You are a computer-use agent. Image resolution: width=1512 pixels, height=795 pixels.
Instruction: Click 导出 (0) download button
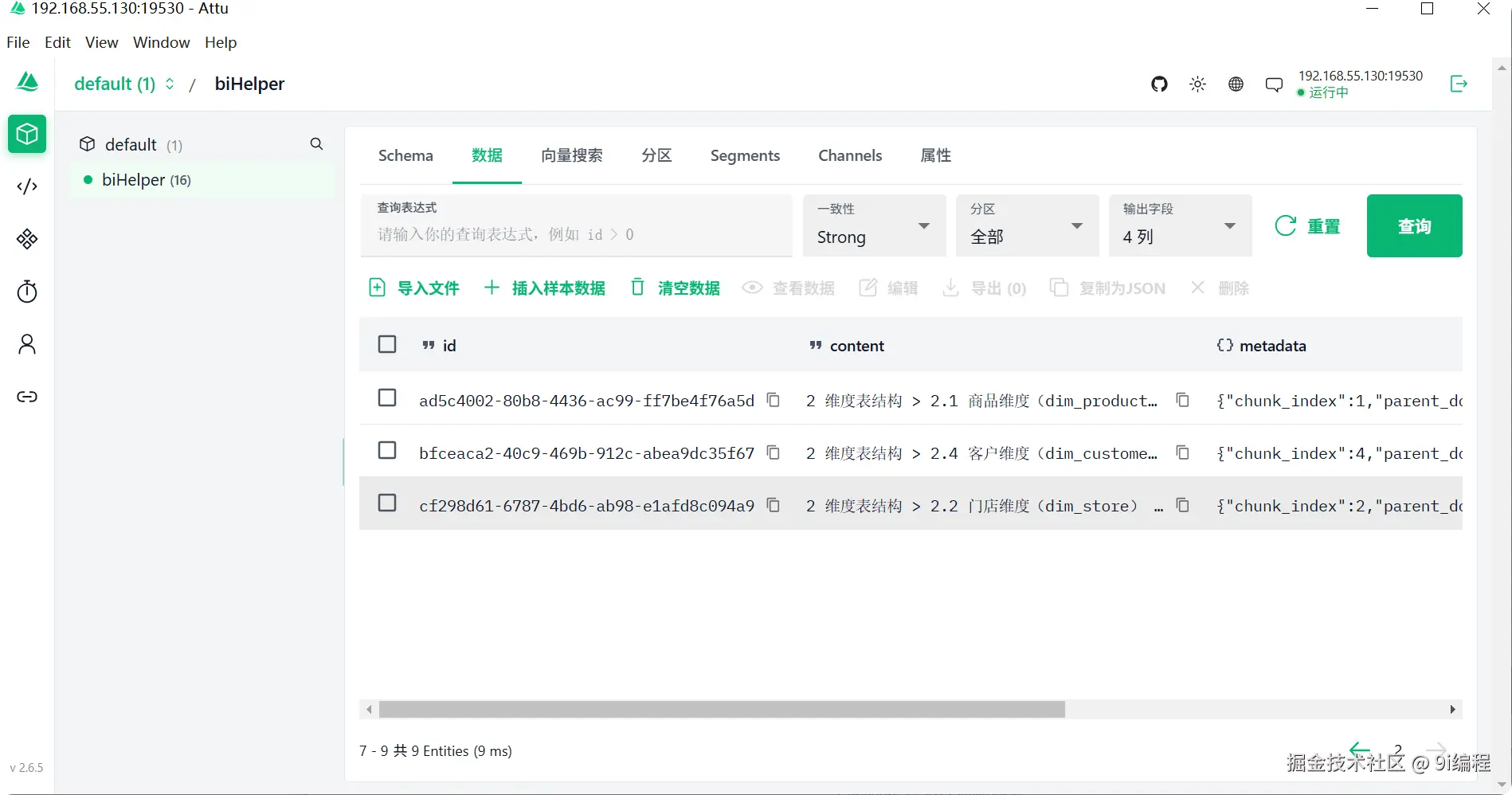(985, 288)
